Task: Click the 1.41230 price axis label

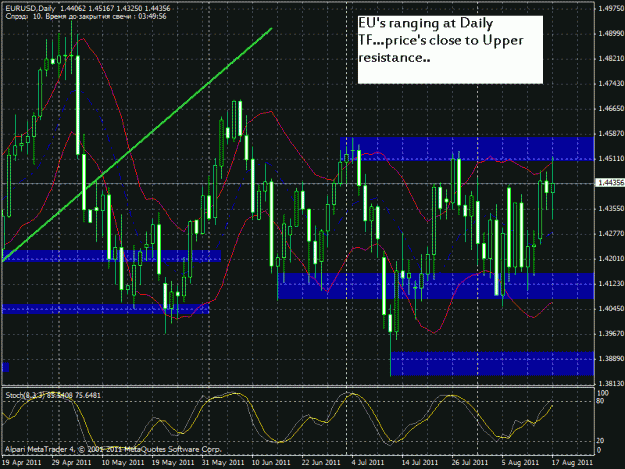Action: pyautogui.click(x=611, y=283)
